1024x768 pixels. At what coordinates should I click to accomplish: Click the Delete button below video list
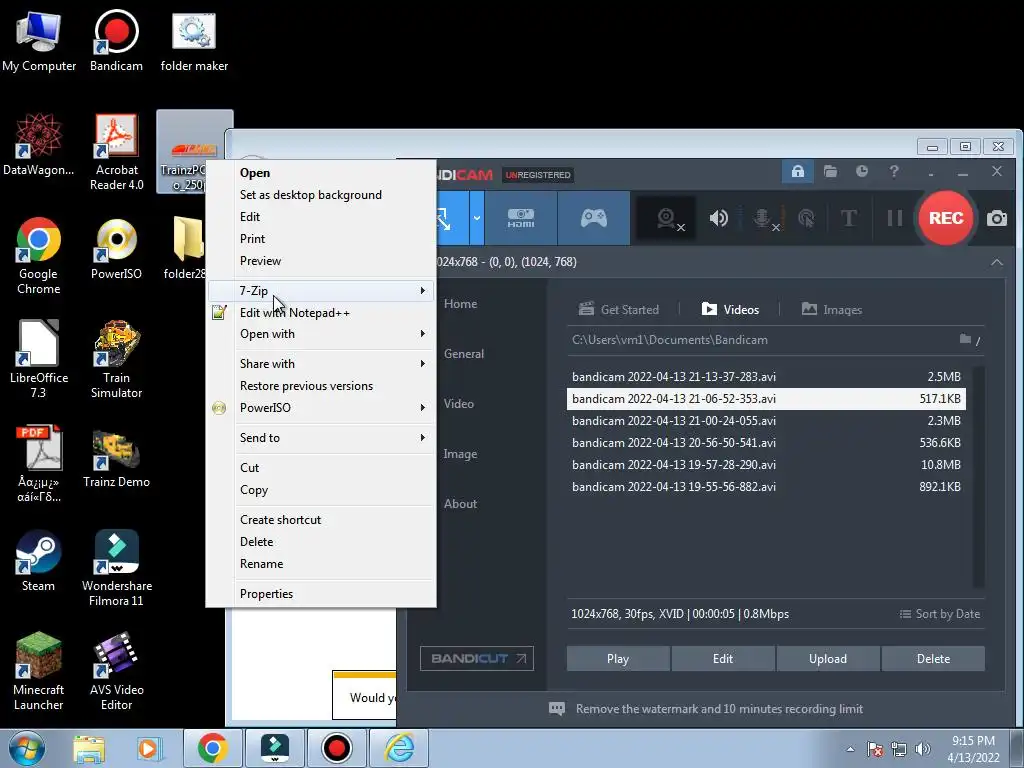933,659
